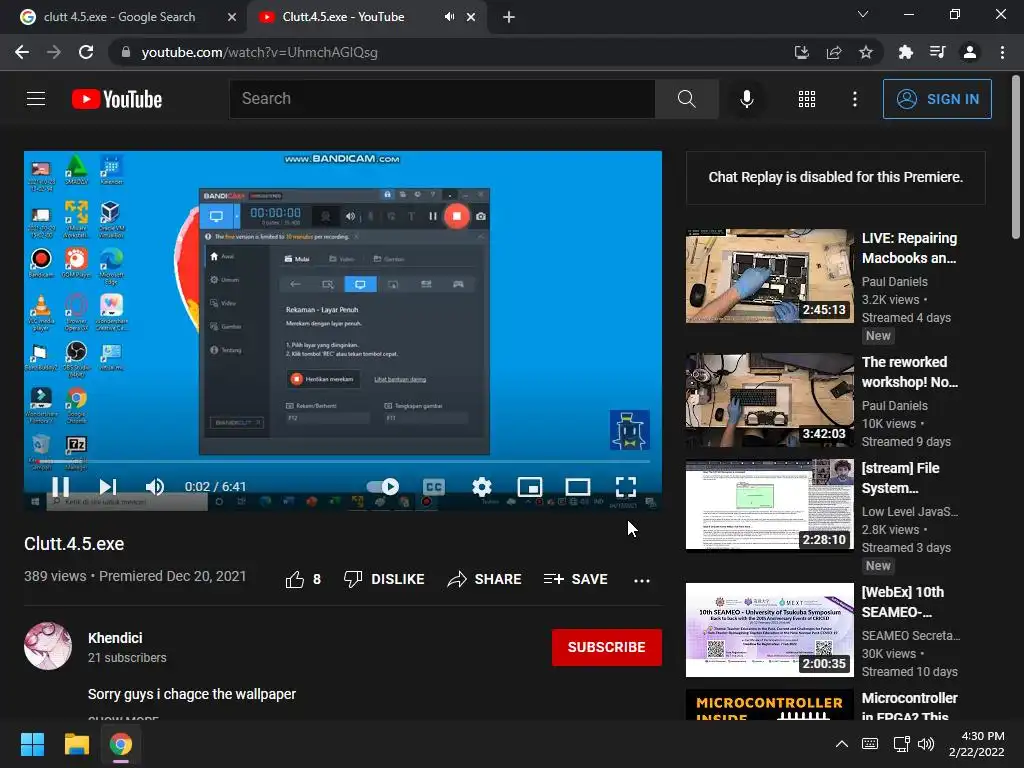The height and width of the screenshot is (768, 1024).
Task: Select the Clutt.4.5.exe YouTube tab
Action: pyautogui.click(x=343, y=17)
